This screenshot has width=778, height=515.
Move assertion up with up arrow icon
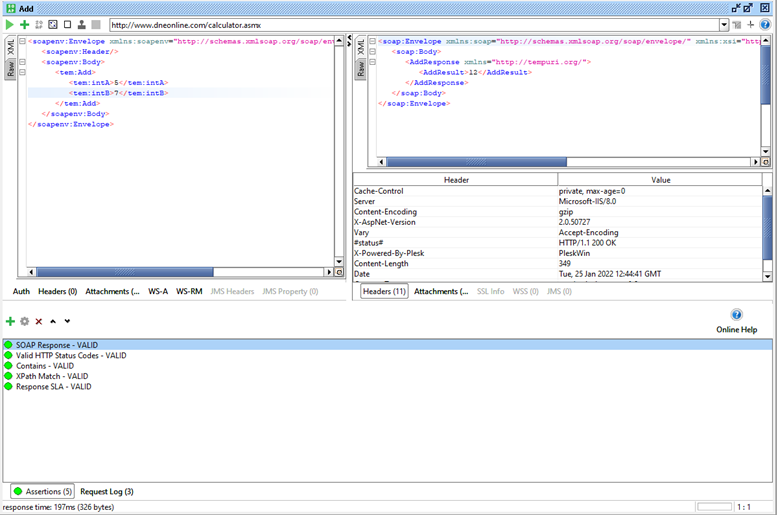[53, 322]
